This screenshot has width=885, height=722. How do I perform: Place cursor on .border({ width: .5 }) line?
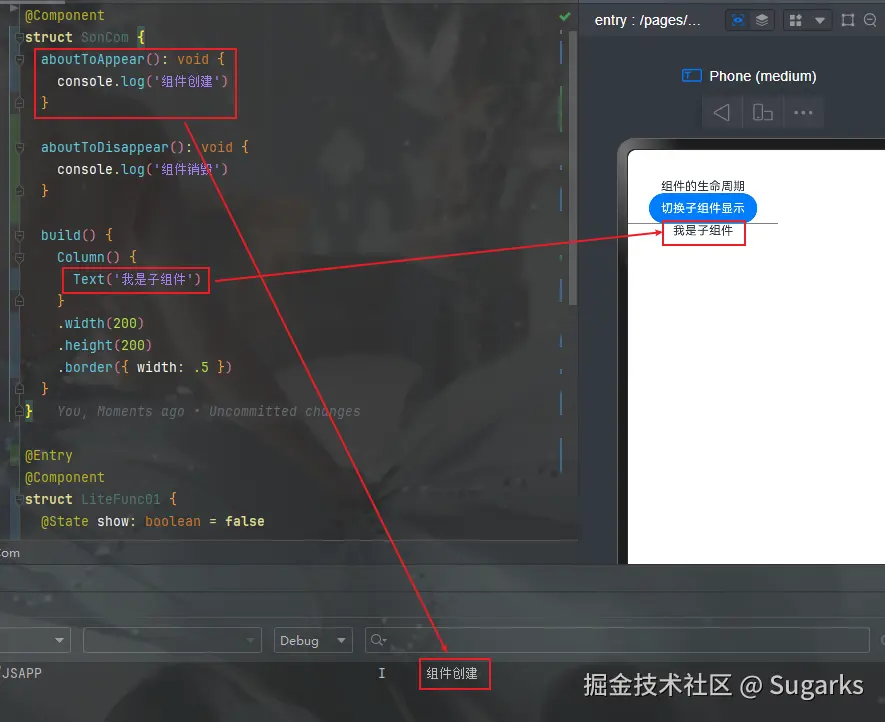(x=144, y=367)
